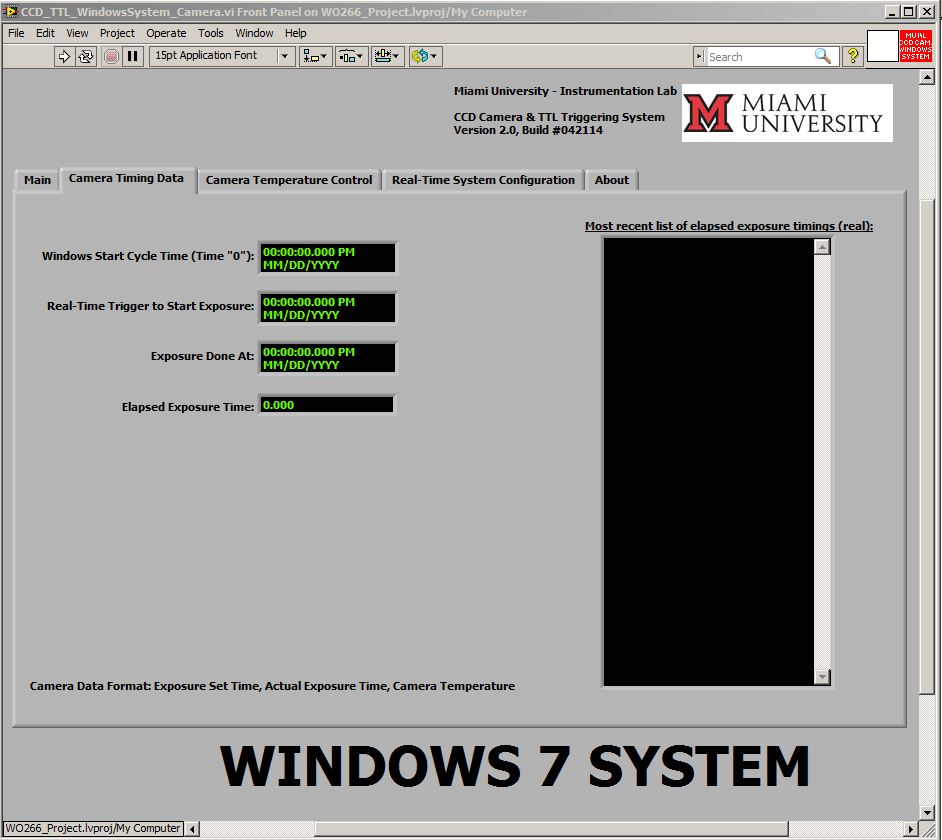Click the red VI icon in the corner
942x840 pixels.
coord(915,46)
